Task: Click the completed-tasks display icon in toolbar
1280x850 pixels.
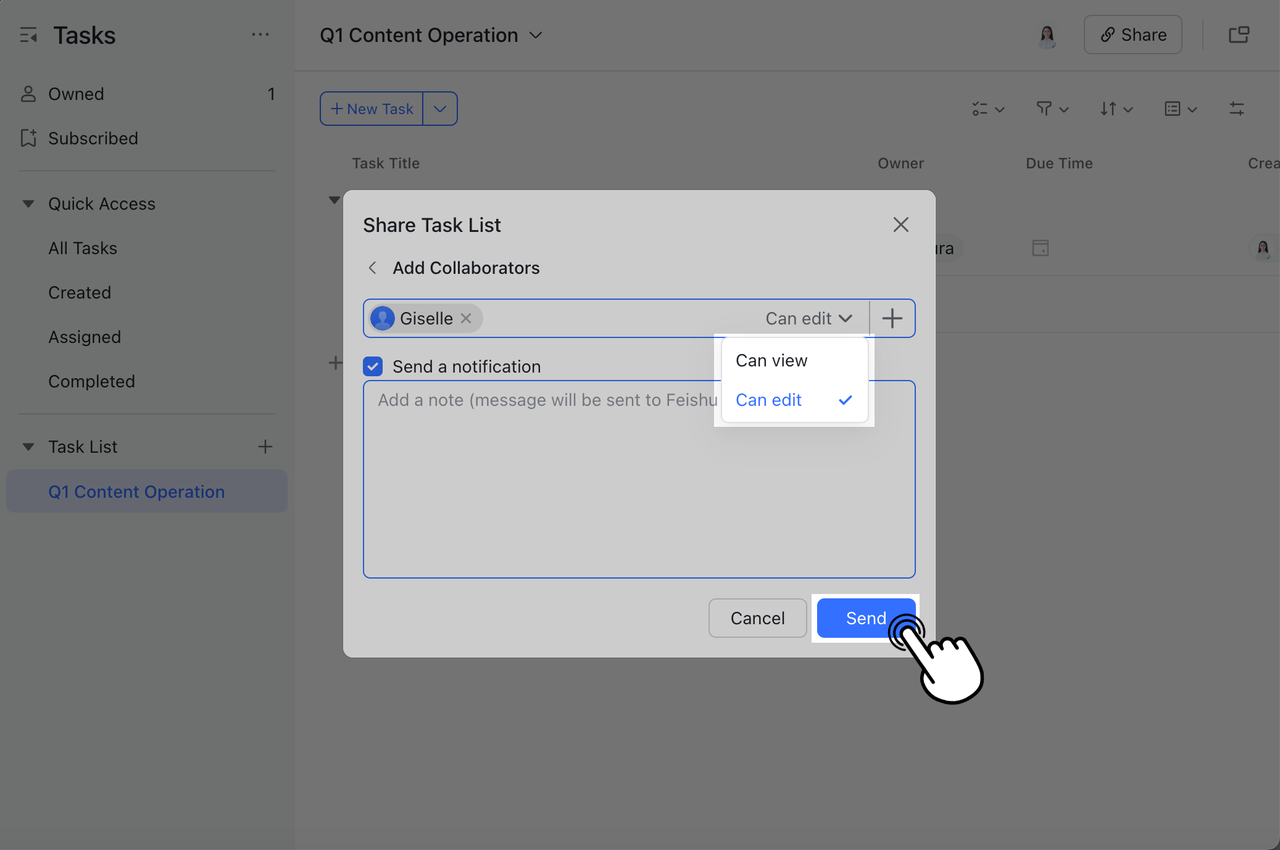Action: pyautogui.click(x=981, y=108)
